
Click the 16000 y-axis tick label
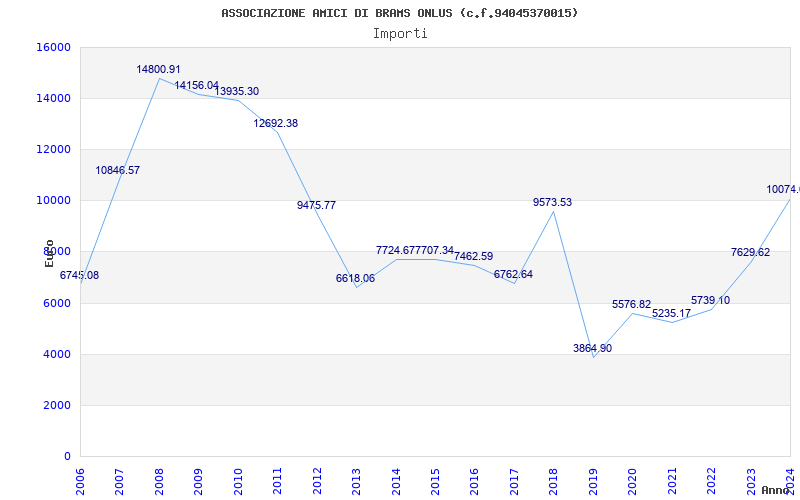point(54,47)
